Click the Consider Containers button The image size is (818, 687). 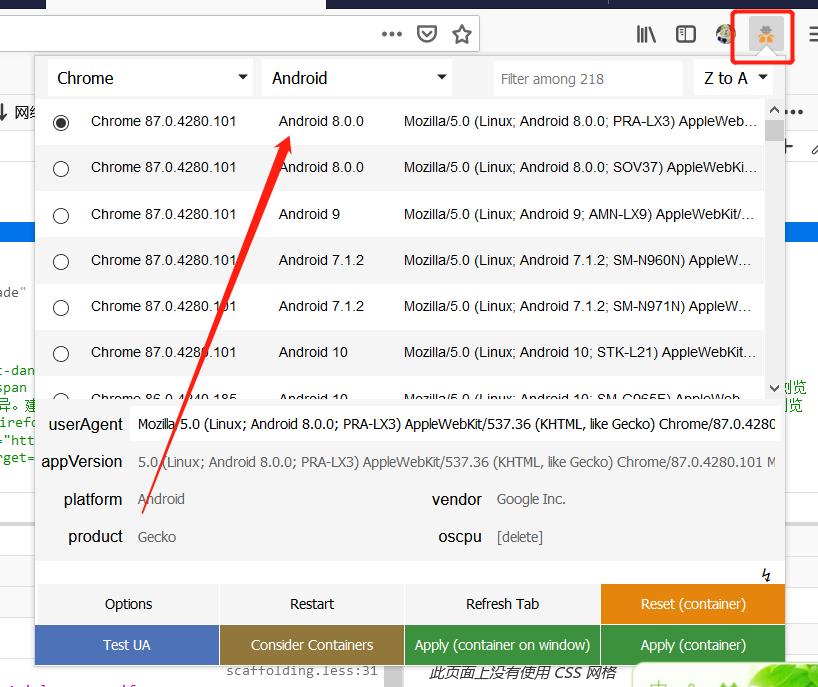tap(312, 645)
